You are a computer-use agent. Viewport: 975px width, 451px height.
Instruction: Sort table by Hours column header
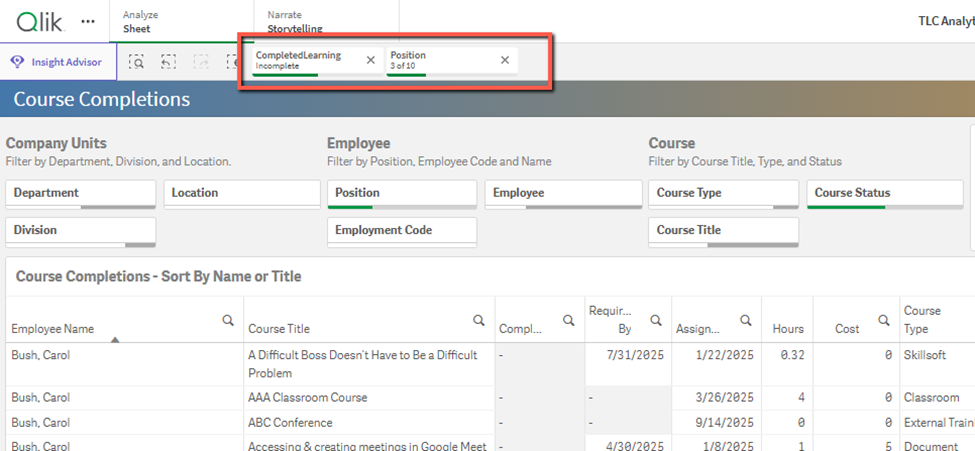point(788,328)
